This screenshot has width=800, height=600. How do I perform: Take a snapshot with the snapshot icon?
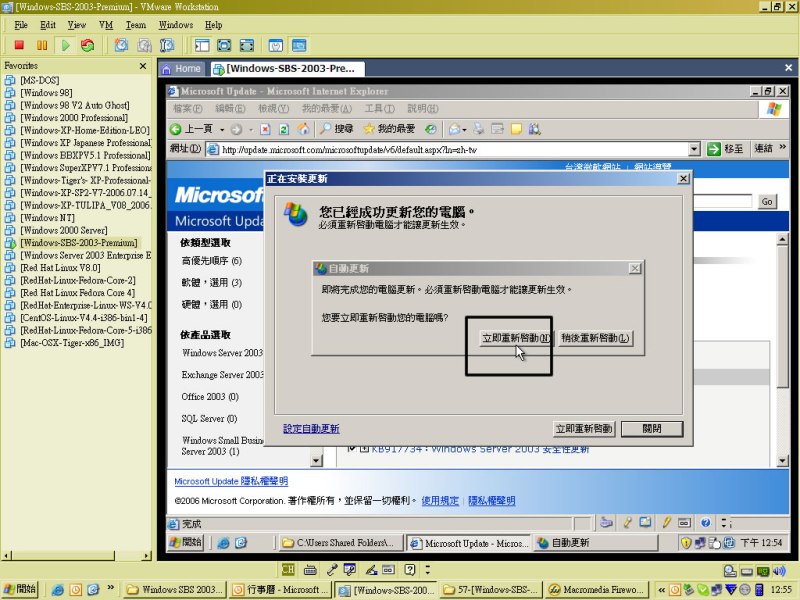[121, 45]
